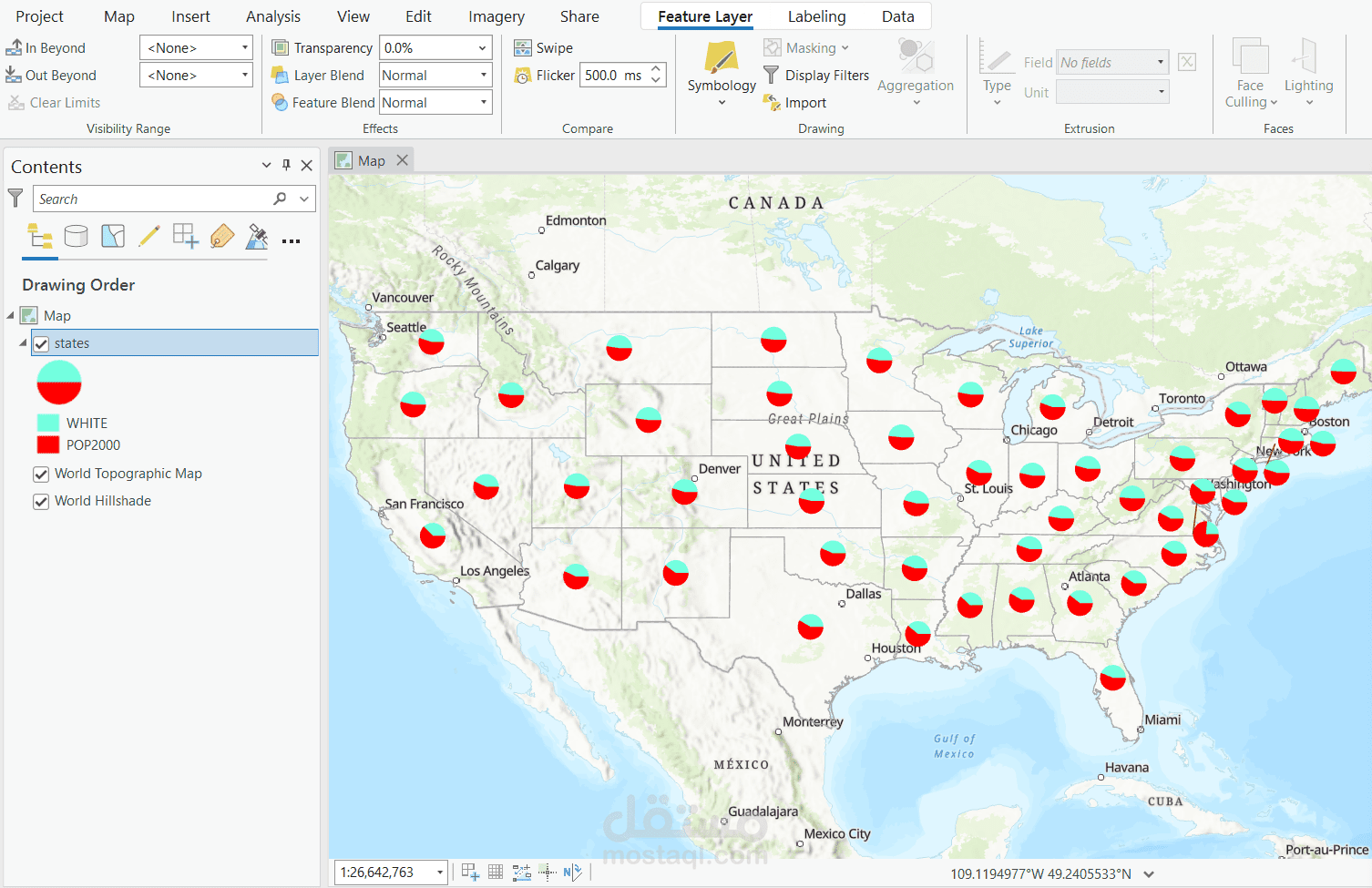Hide the World Hillshade layer
Screen dimensions: 1372x888
[41, 500]
